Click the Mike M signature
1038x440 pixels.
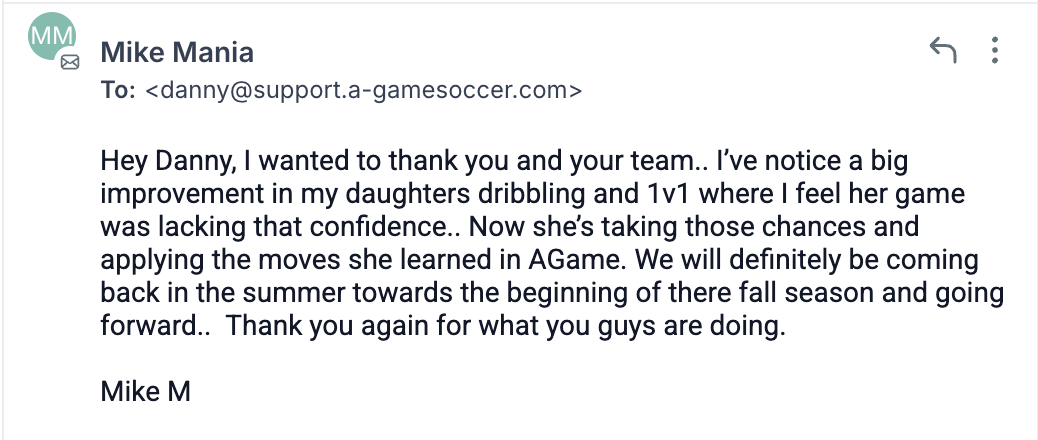pos(146,392)
